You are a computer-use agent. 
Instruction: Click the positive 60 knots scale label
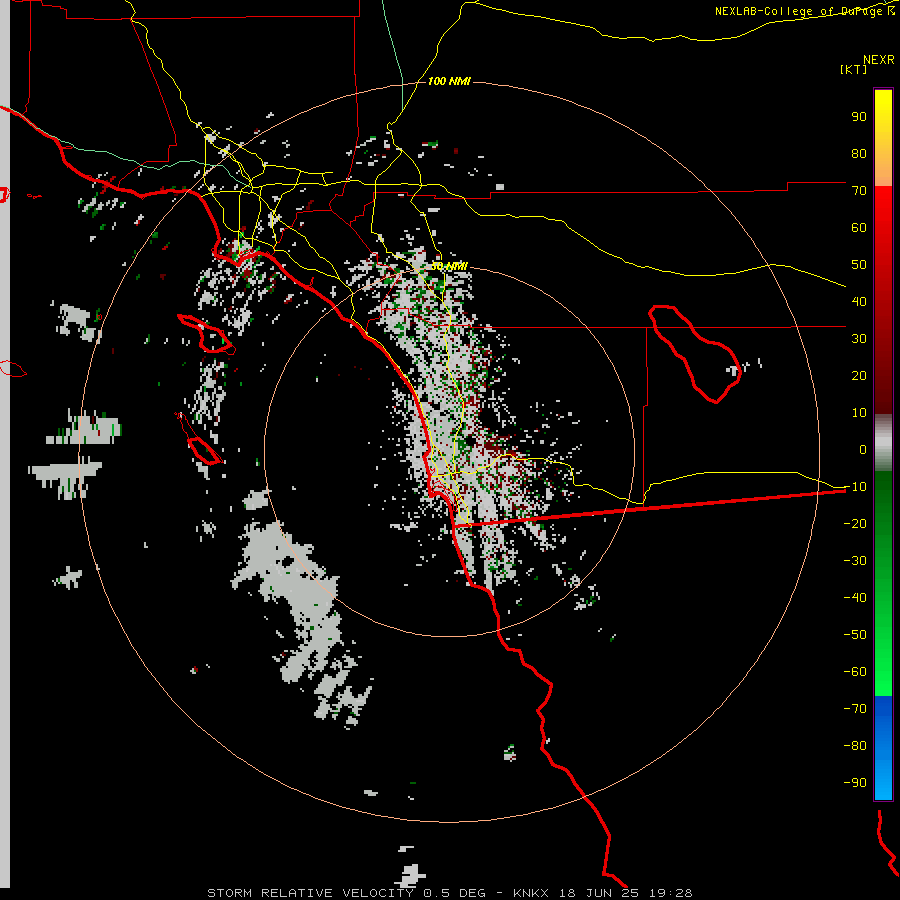[859, 227]
